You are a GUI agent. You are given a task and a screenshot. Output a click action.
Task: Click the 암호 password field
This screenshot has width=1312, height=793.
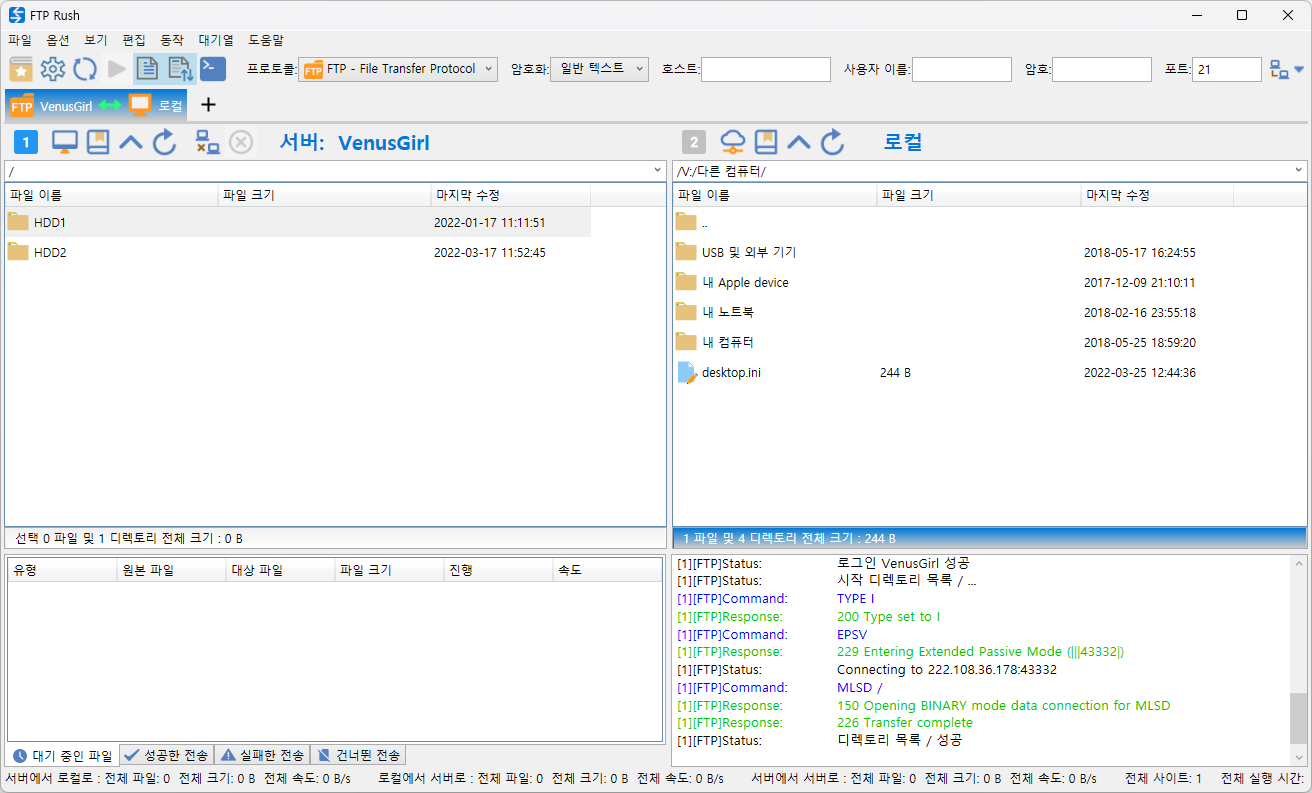(1102, 69)
